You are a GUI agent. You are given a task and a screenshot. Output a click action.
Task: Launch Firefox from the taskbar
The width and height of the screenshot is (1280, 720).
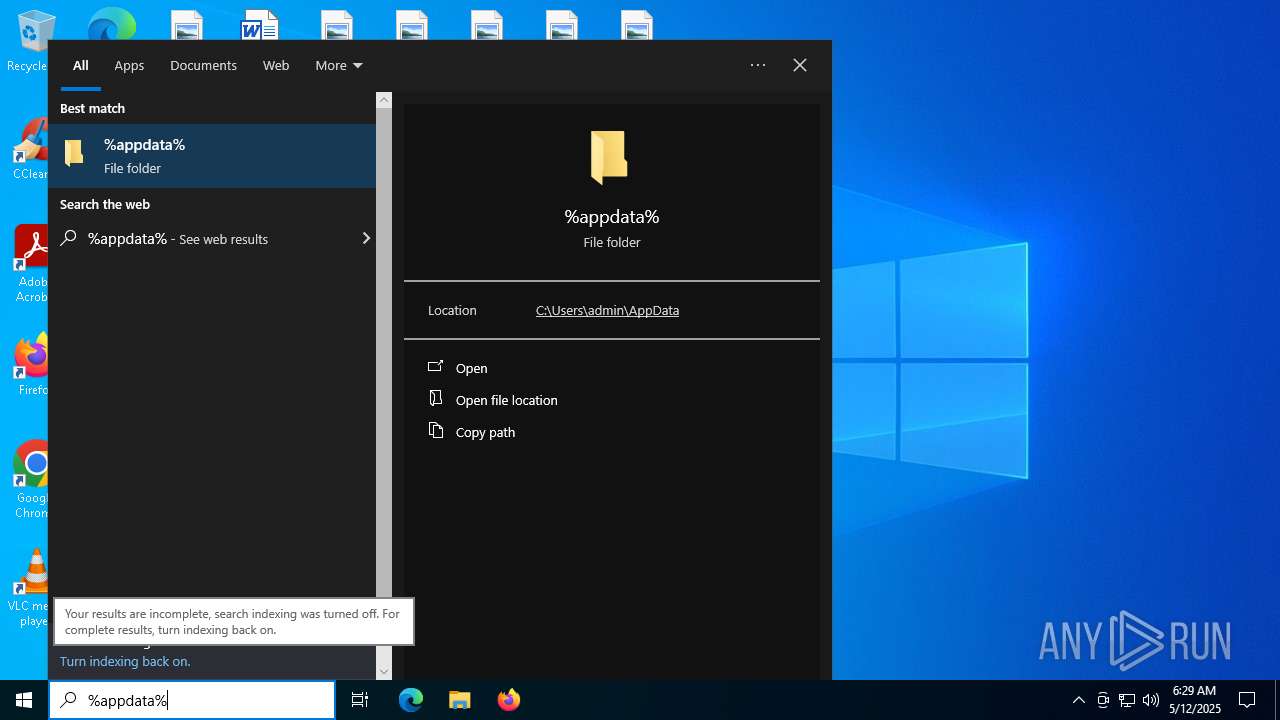point(509,700)
